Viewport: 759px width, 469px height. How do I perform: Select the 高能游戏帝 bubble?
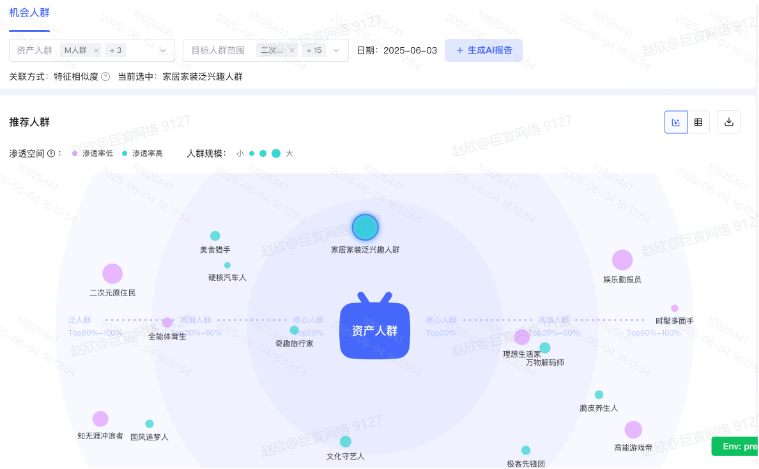[x=633, y=430]
